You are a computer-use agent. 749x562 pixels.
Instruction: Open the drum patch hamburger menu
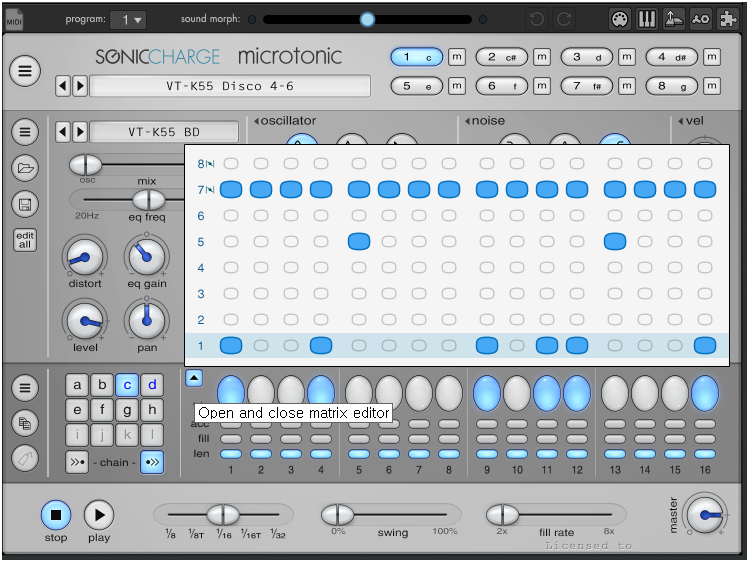pyautogui.click(x=25, y=131)
